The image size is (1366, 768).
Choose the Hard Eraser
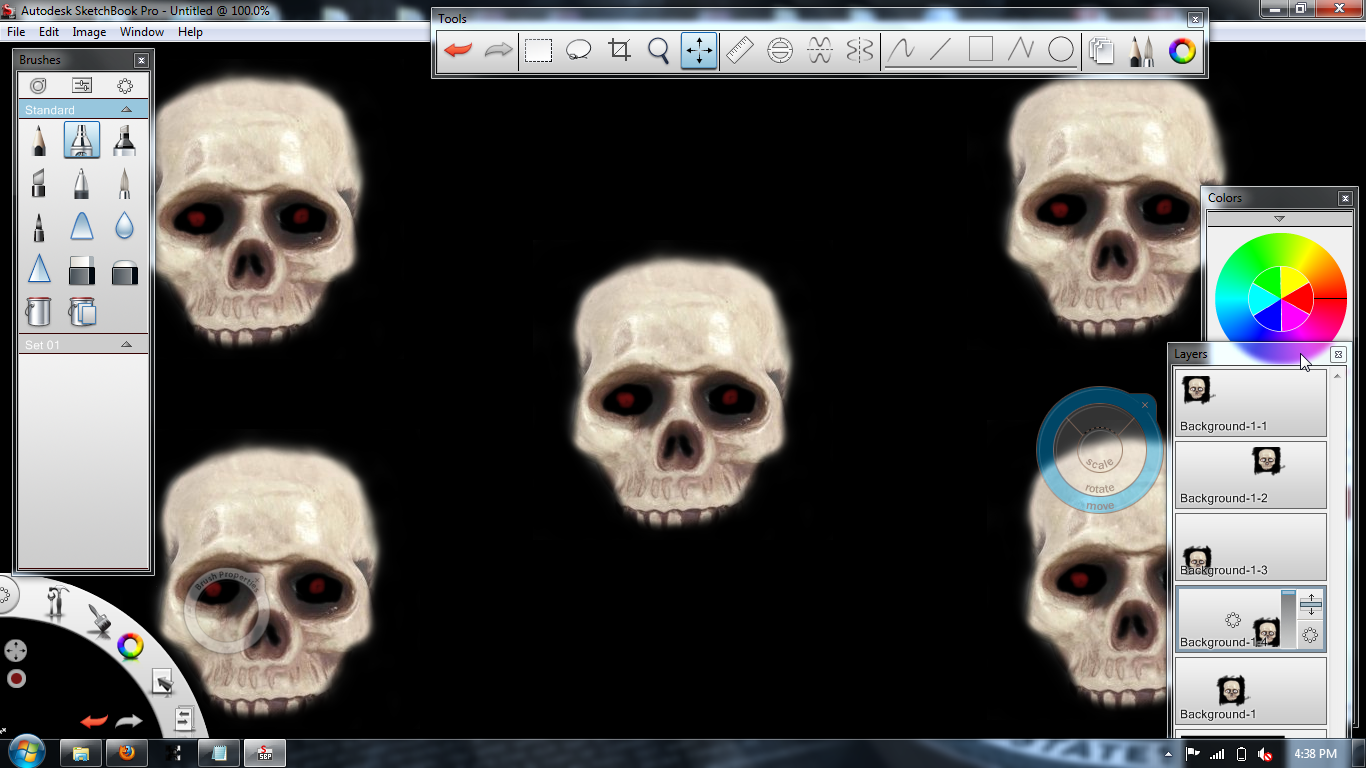pos(82,270)
